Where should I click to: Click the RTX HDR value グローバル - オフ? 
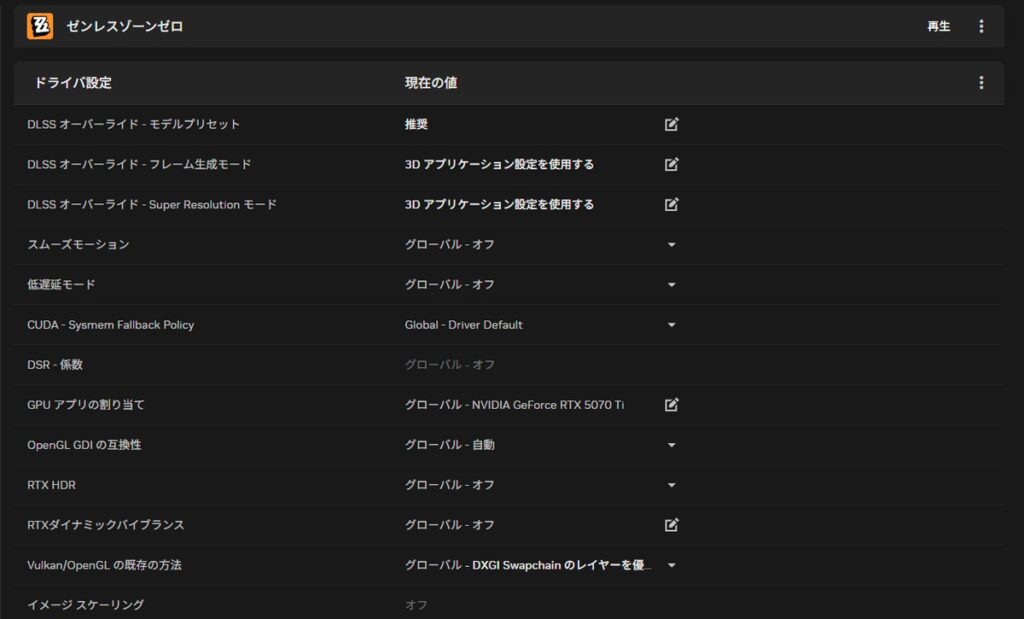450,485
